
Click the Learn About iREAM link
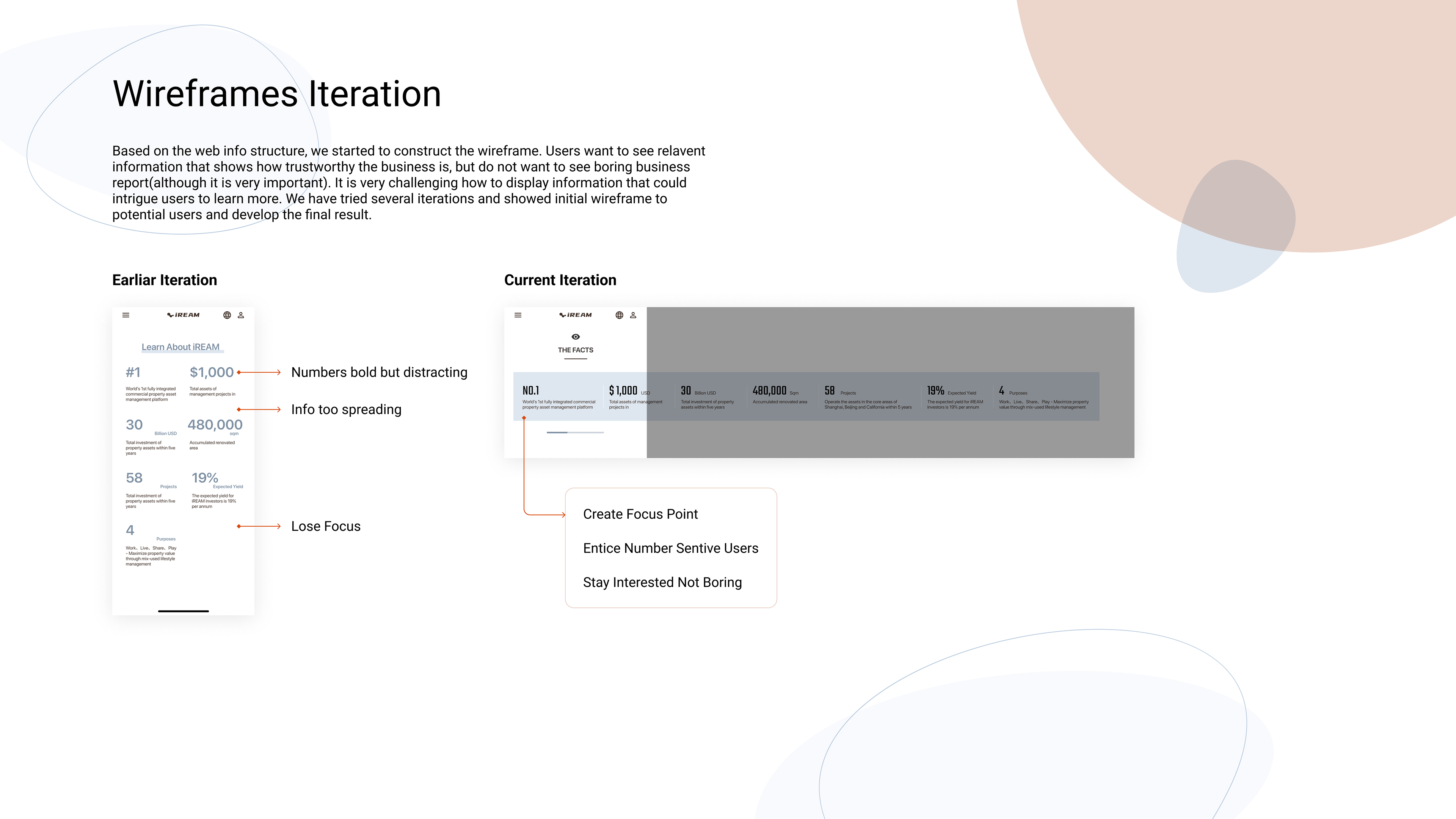[x=180, y=347]
